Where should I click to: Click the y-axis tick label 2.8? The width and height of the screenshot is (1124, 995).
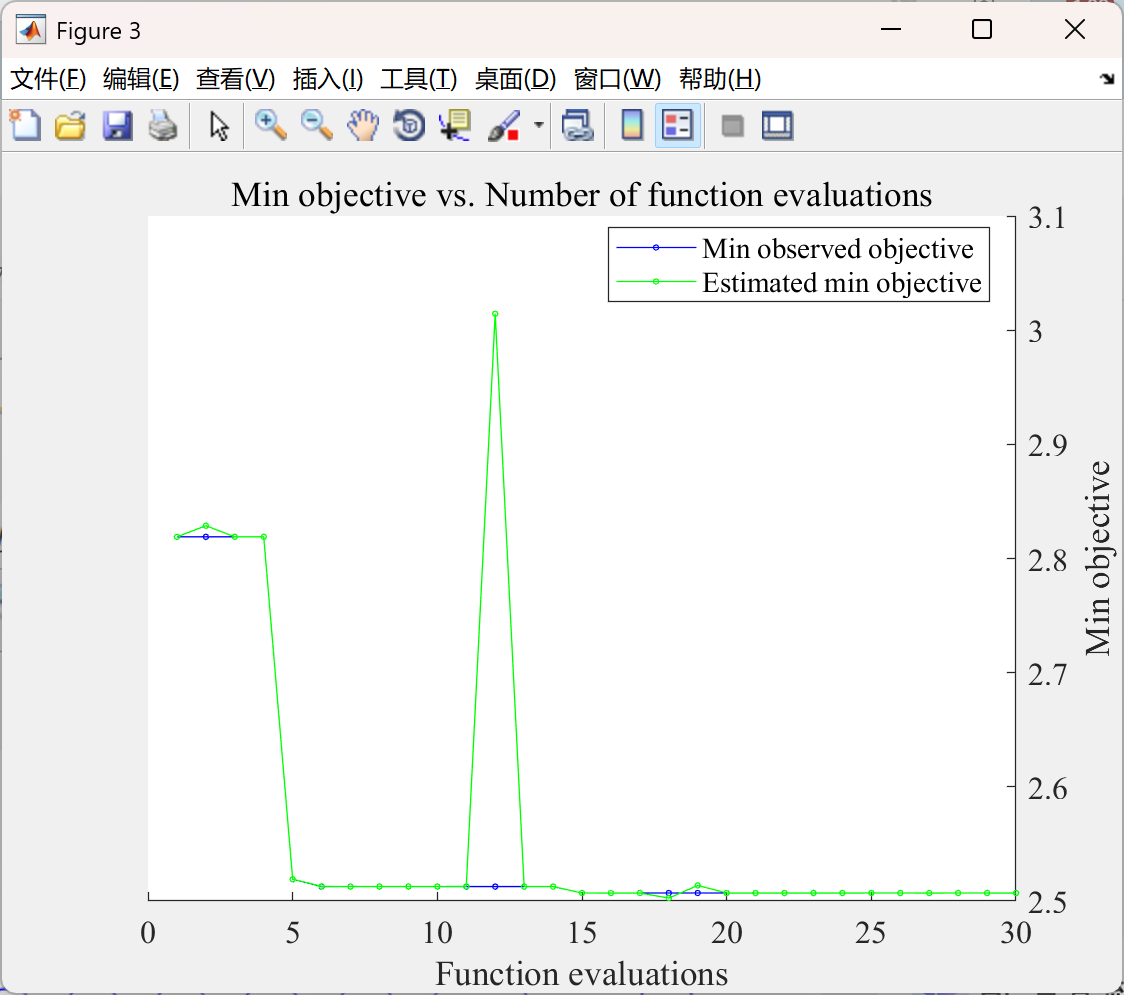pos(1047,561)
